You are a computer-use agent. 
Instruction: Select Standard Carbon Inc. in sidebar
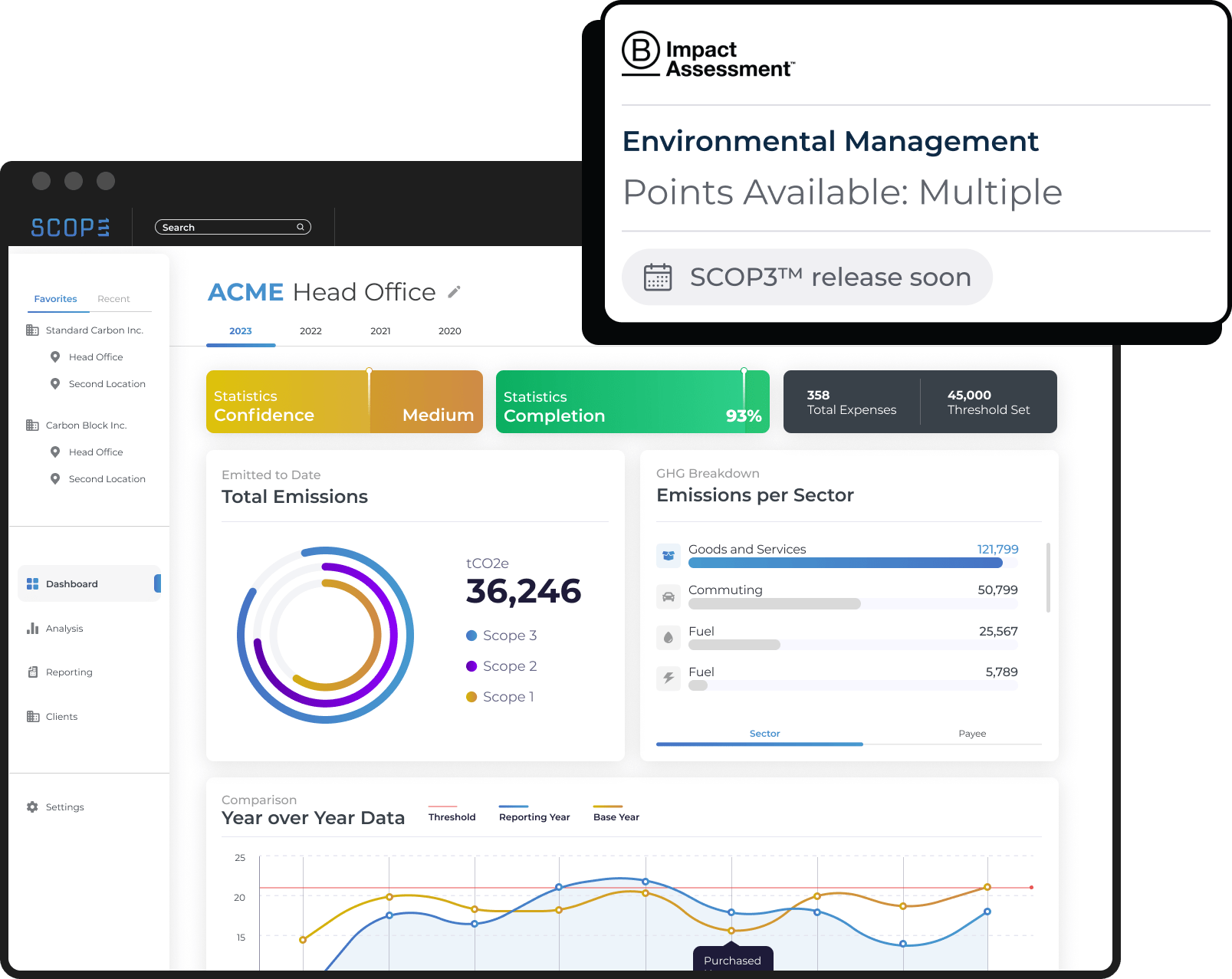pyautogui.click(x=94, y=330)
